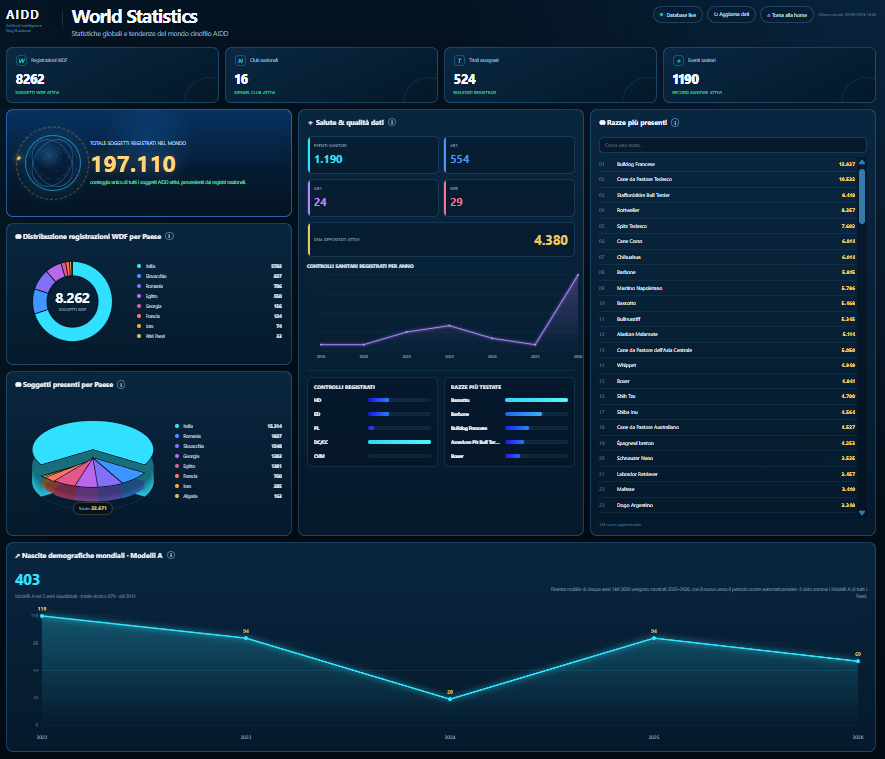This screenshot has height=759, width=885.
Task: Select the Mastino Napoletano row
Action: pos(727,288)
